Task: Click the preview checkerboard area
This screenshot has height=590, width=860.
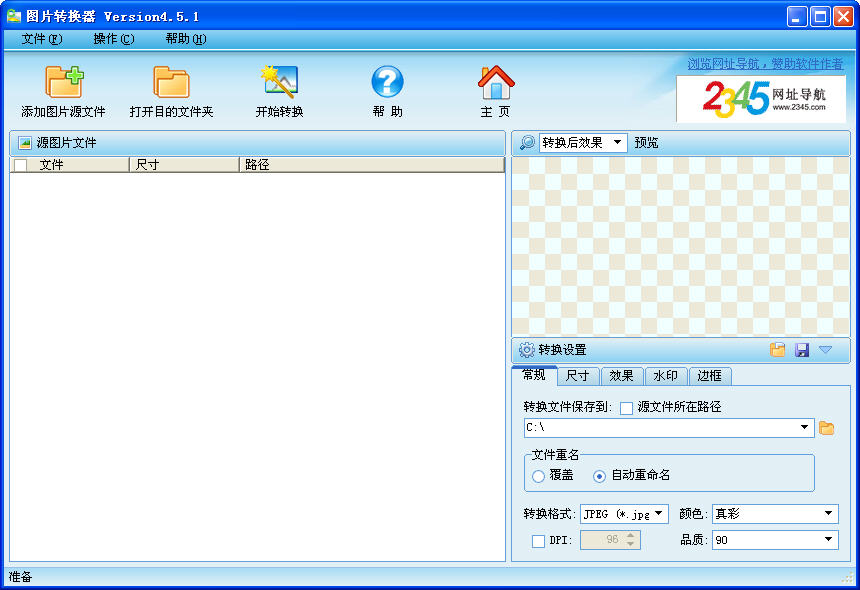Action: pos(680,246)
